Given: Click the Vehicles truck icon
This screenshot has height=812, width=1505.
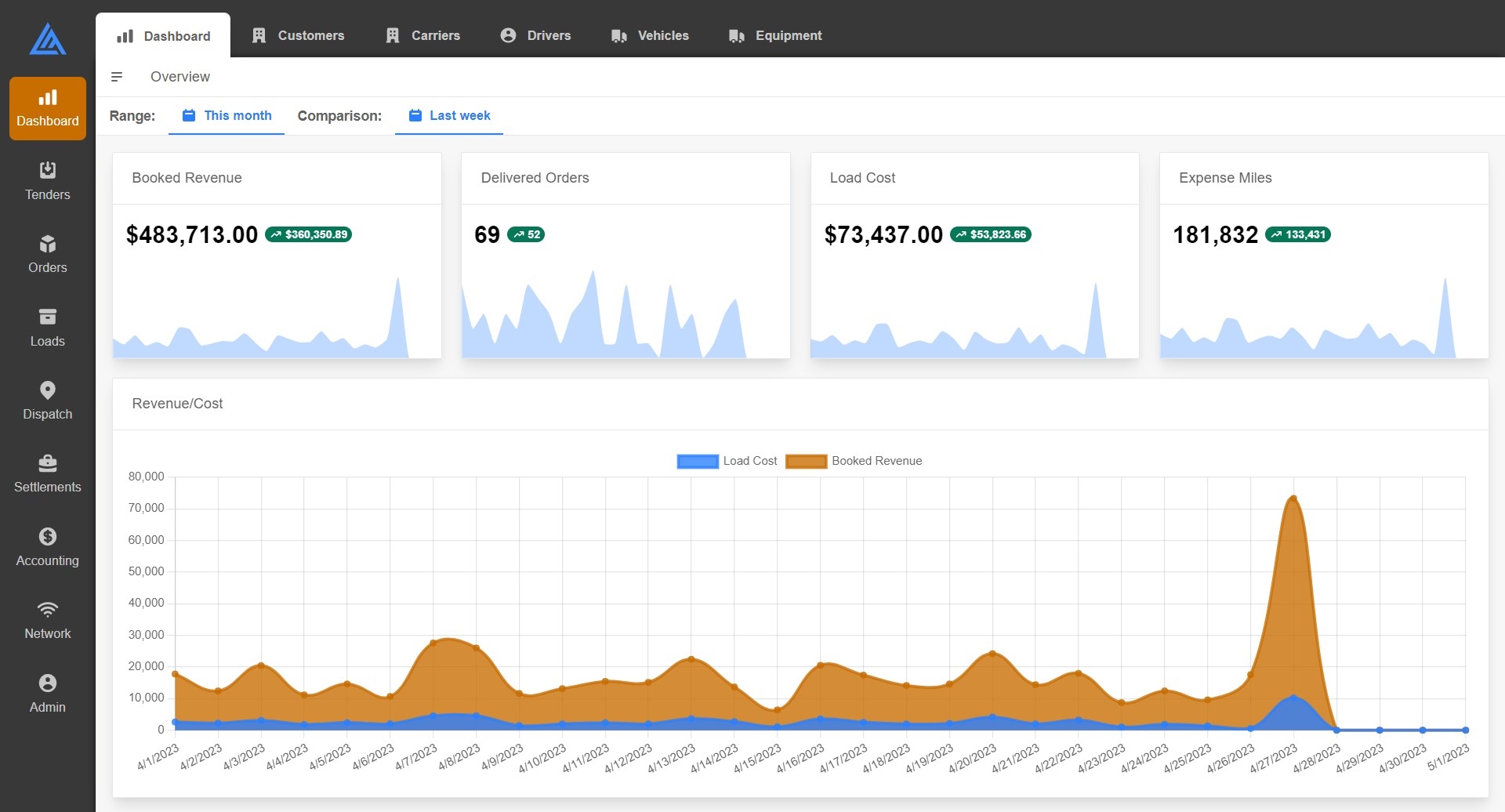Looking at the screenshot, I should [619, 36].
